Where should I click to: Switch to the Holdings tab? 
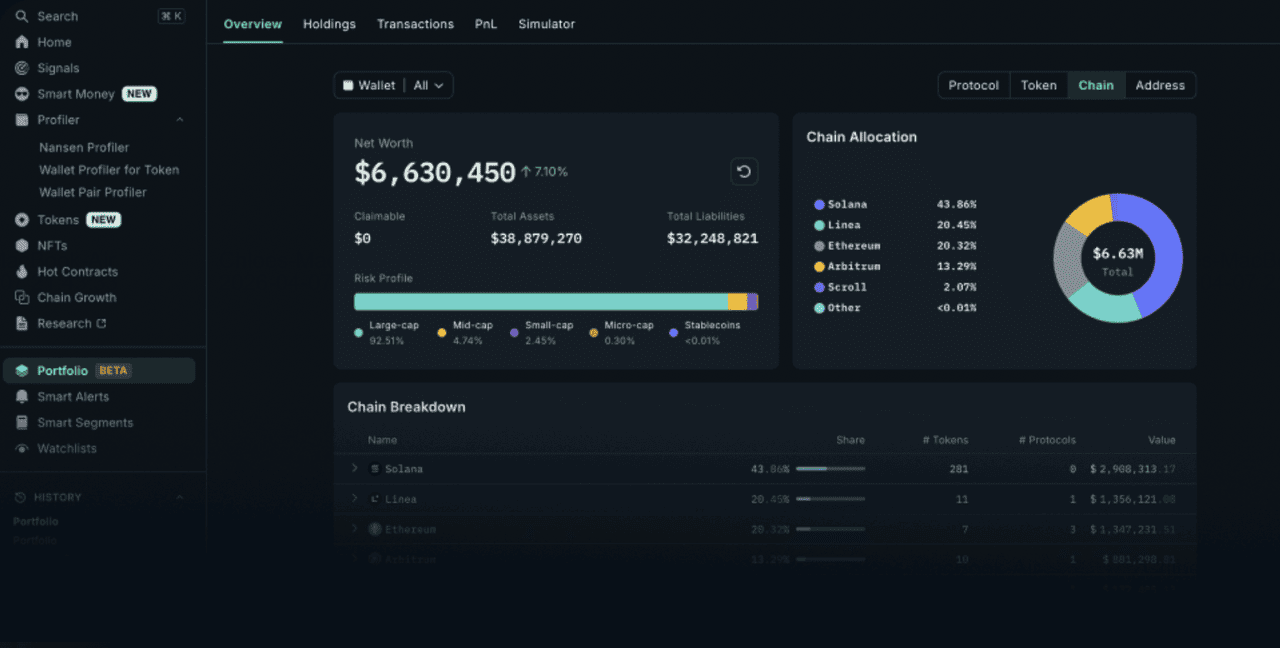329,24
